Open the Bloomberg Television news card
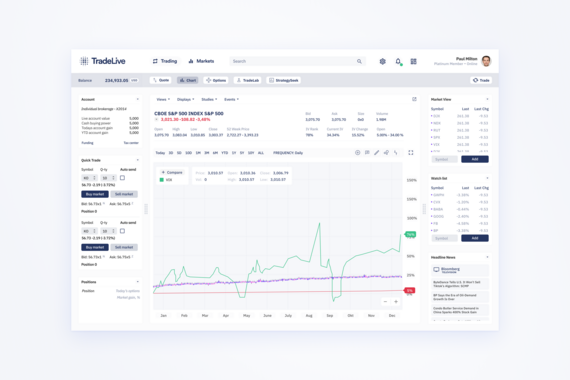 point(460,270)
